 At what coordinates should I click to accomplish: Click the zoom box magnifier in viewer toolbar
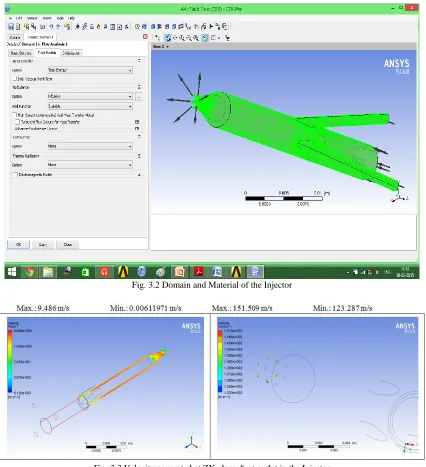point(196,38)
